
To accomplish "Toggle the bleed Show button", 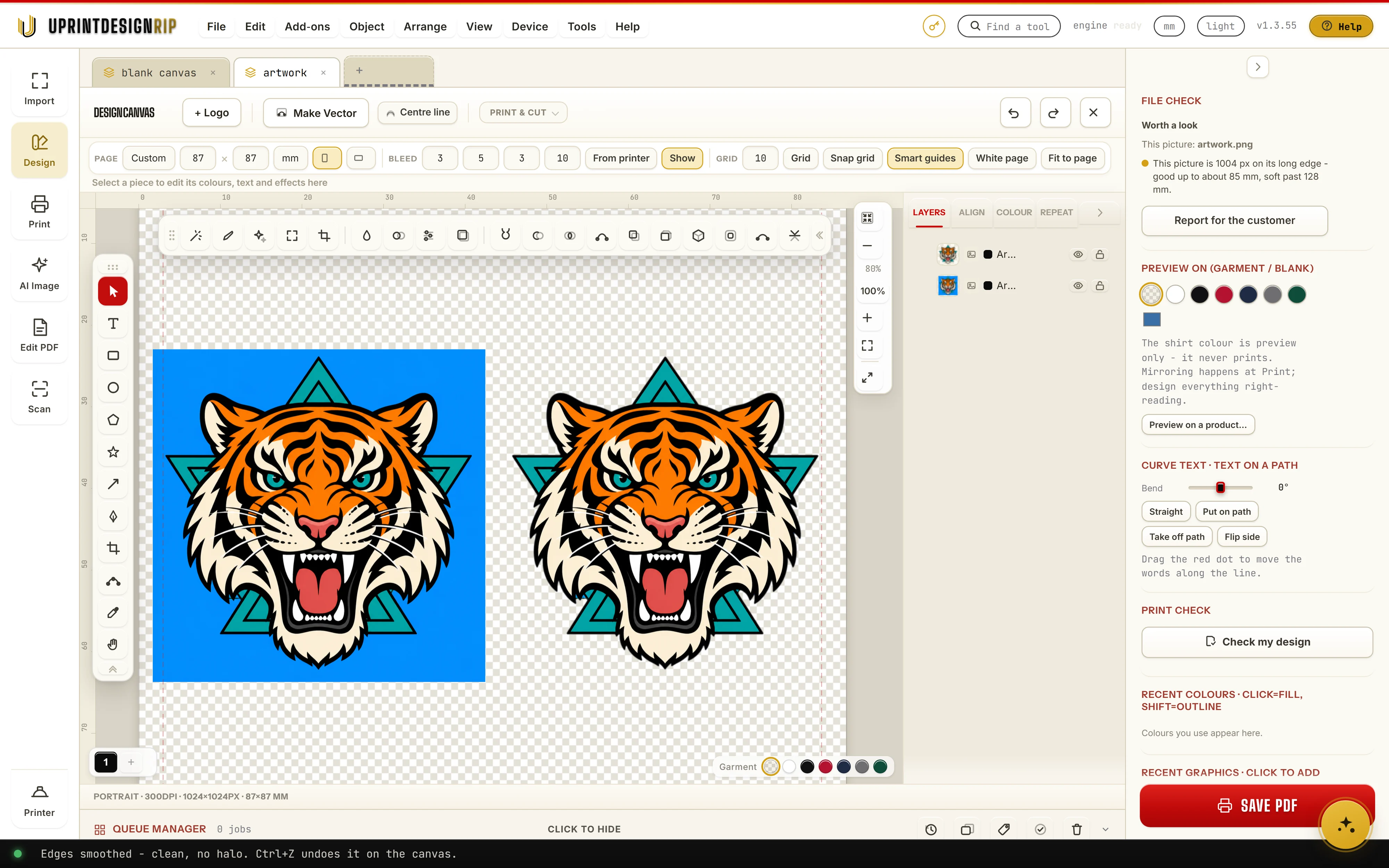I will (682, 158).
